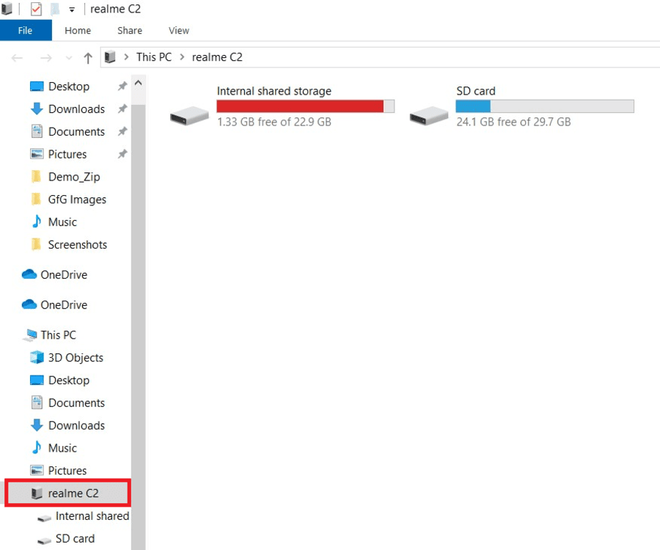Switch to the Home ribbon tab
This screenshot has height=550, width=660.
(77, 31)
